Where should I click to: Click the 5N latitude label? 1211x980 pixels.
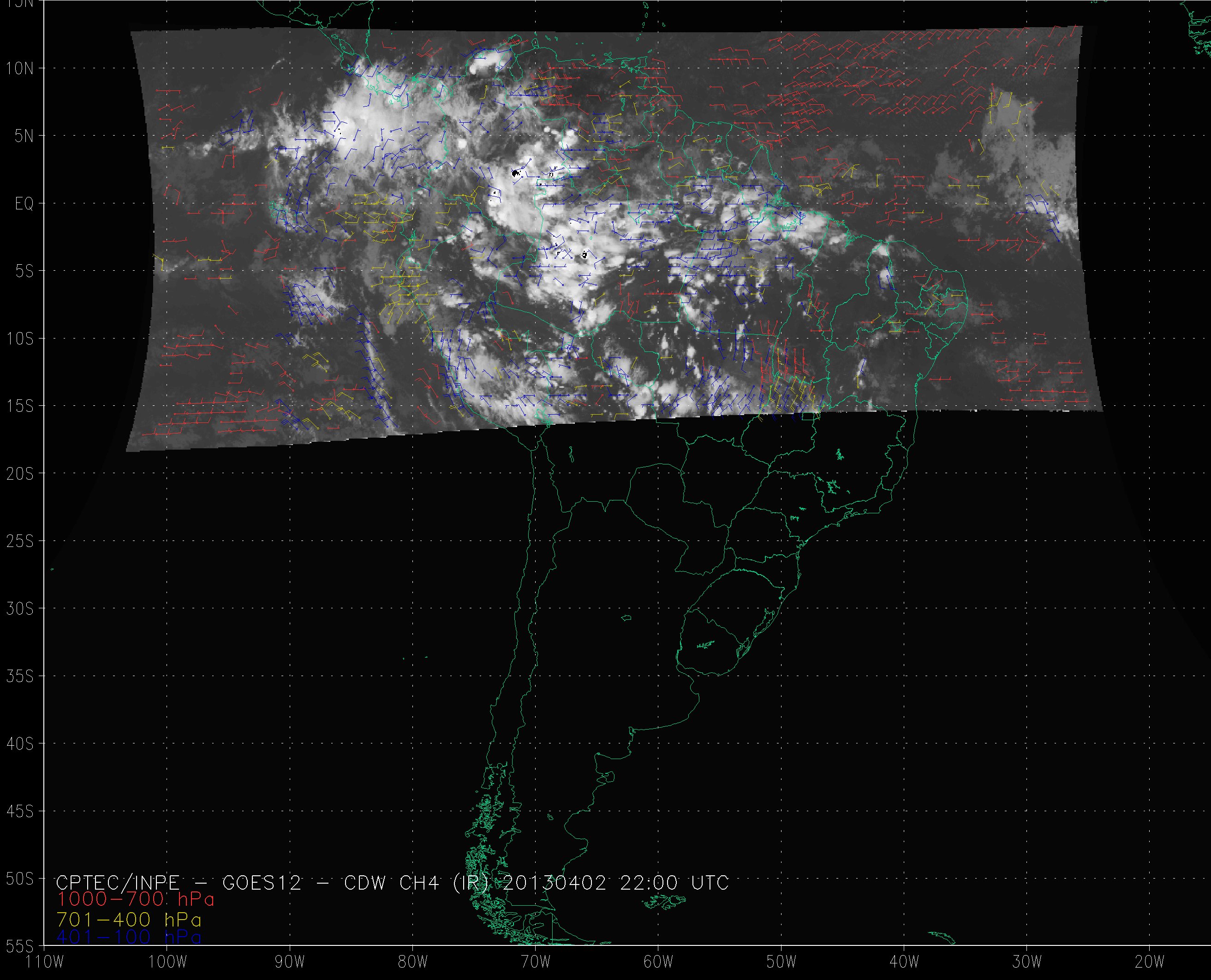[24, 136]
